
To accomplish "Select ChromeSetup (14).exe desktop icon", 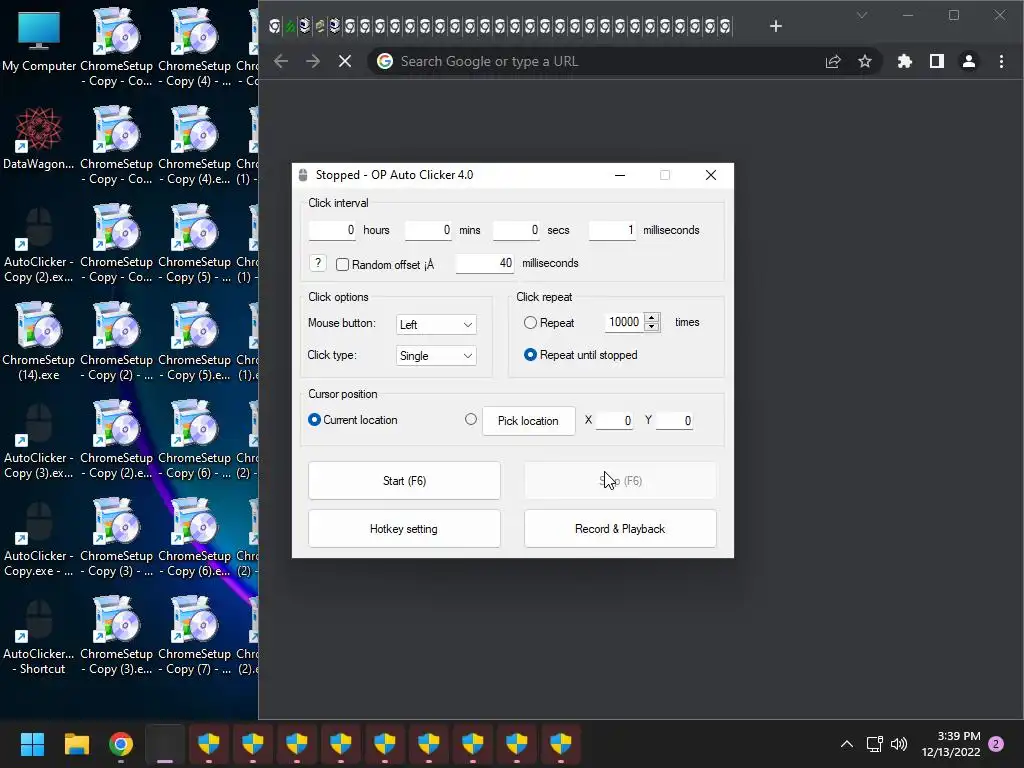I will pyautogui.click(x=39, y=342).
